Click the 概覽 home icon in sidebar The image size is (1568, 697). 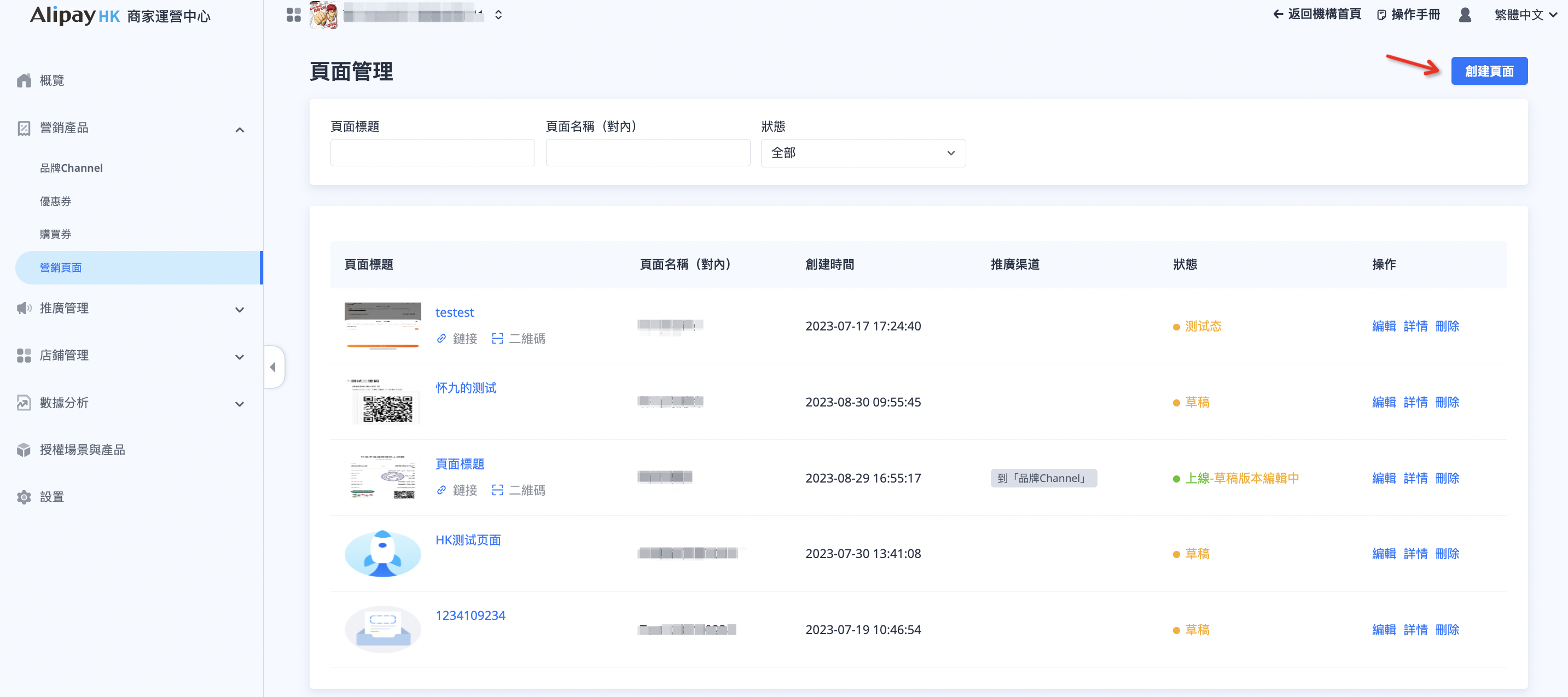click(24, 80)
